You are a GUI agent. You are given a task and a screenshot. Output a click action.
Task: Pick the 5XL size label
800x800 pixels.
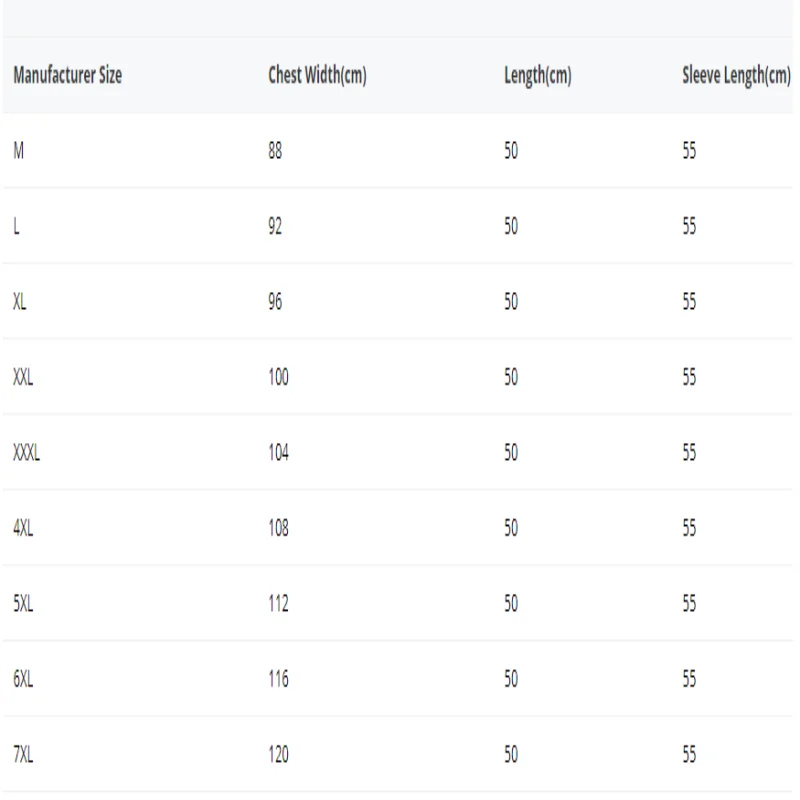coord(23,604)
